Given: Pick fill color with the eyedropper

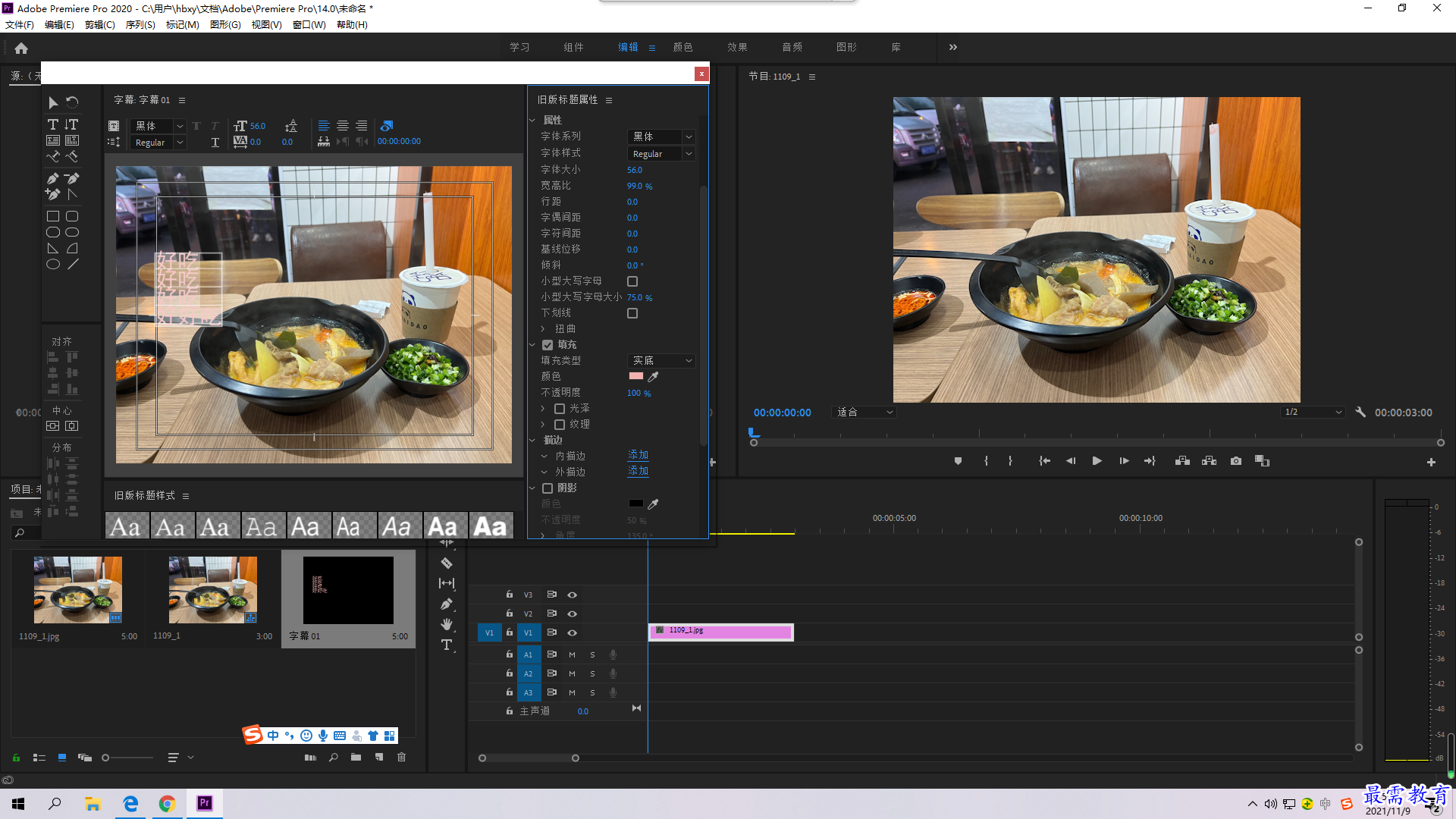Looking at the screenshot, I should [x=653, y=377].
